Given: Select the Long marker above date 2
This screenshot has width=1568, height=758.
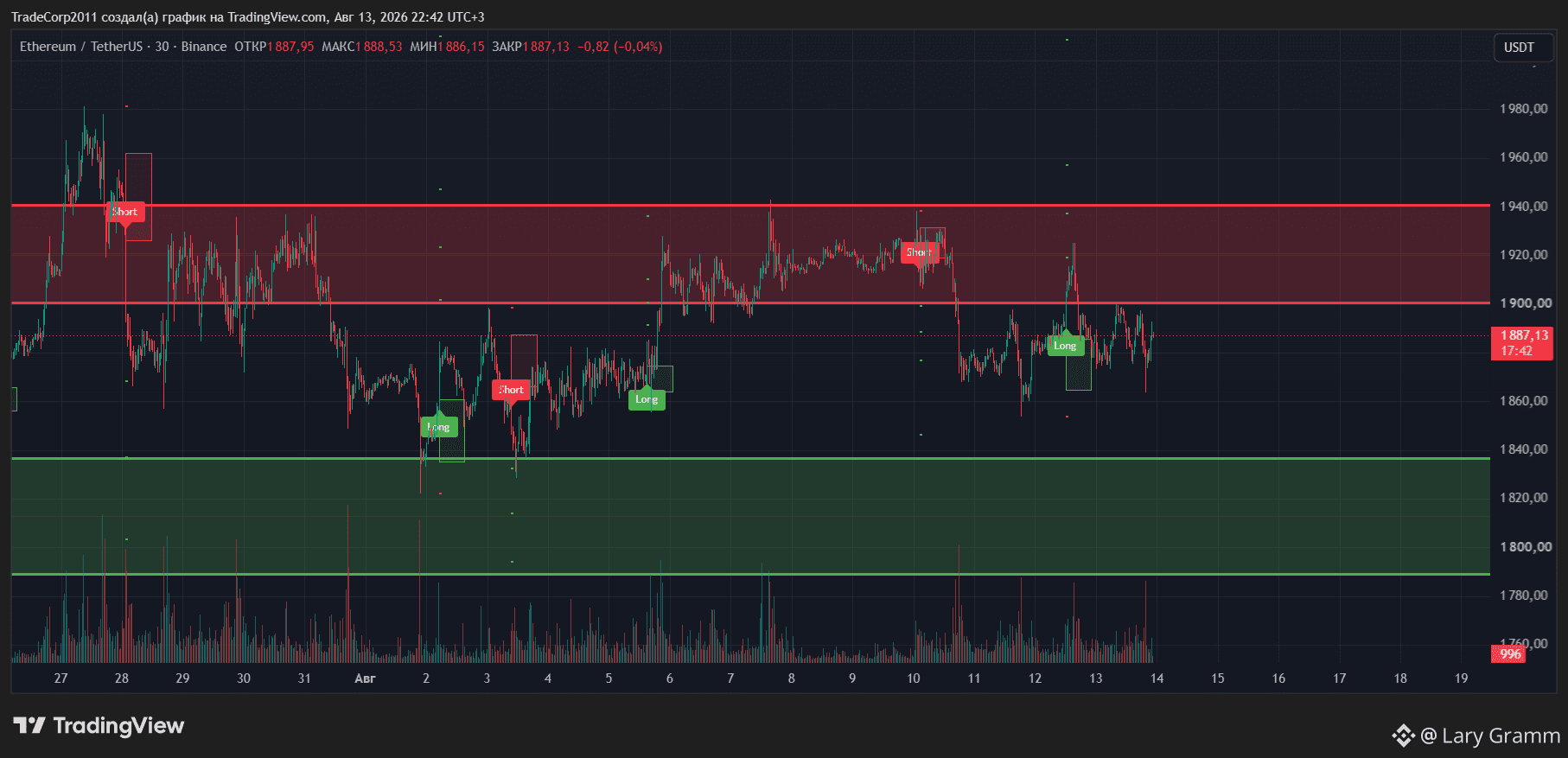Looking at the screenshot, I should 439,427.
